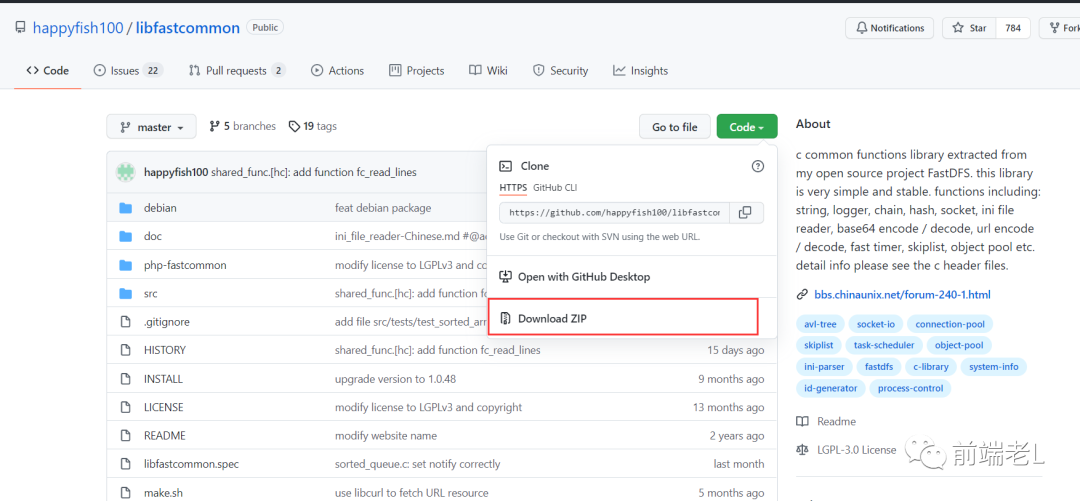
Task: View the 19 tags link
Action: click(313, 126)
